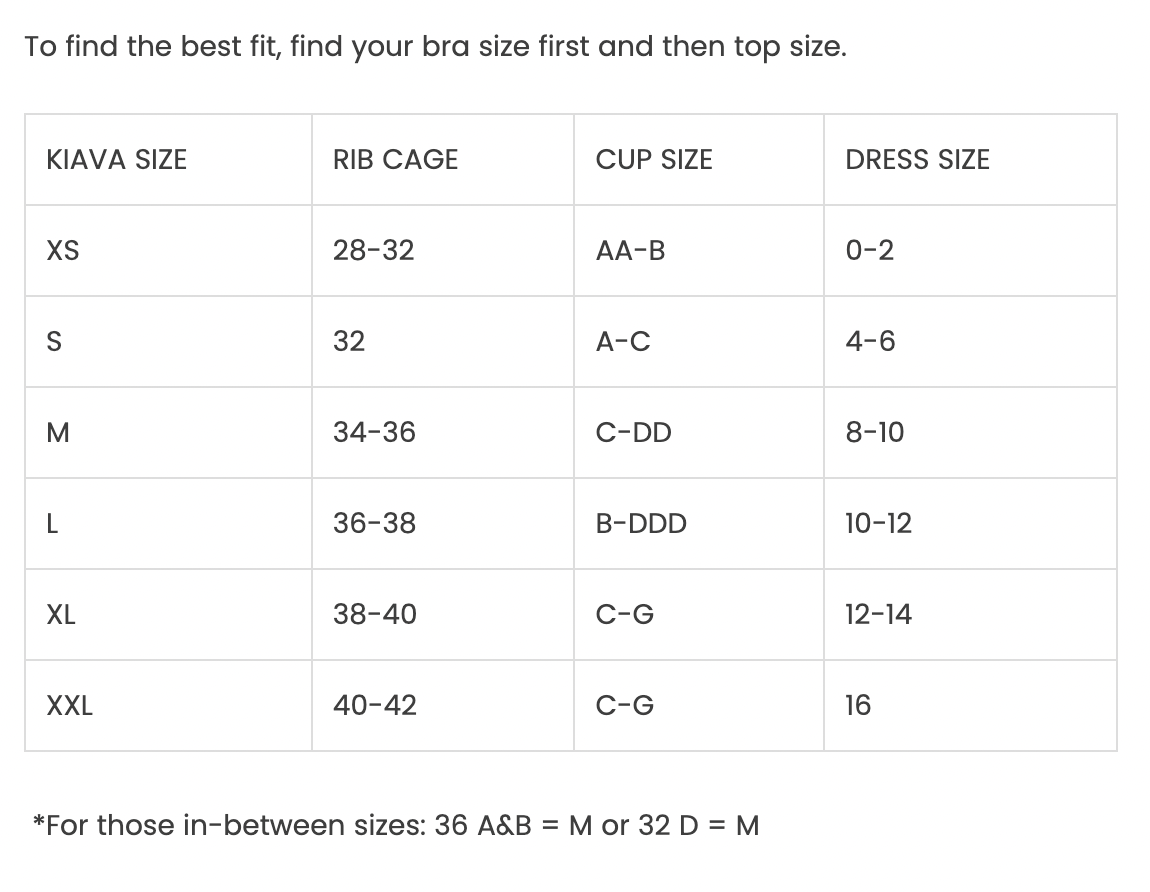
Task: Click the A-C cup size cell
Action: [x=623, y=342]
